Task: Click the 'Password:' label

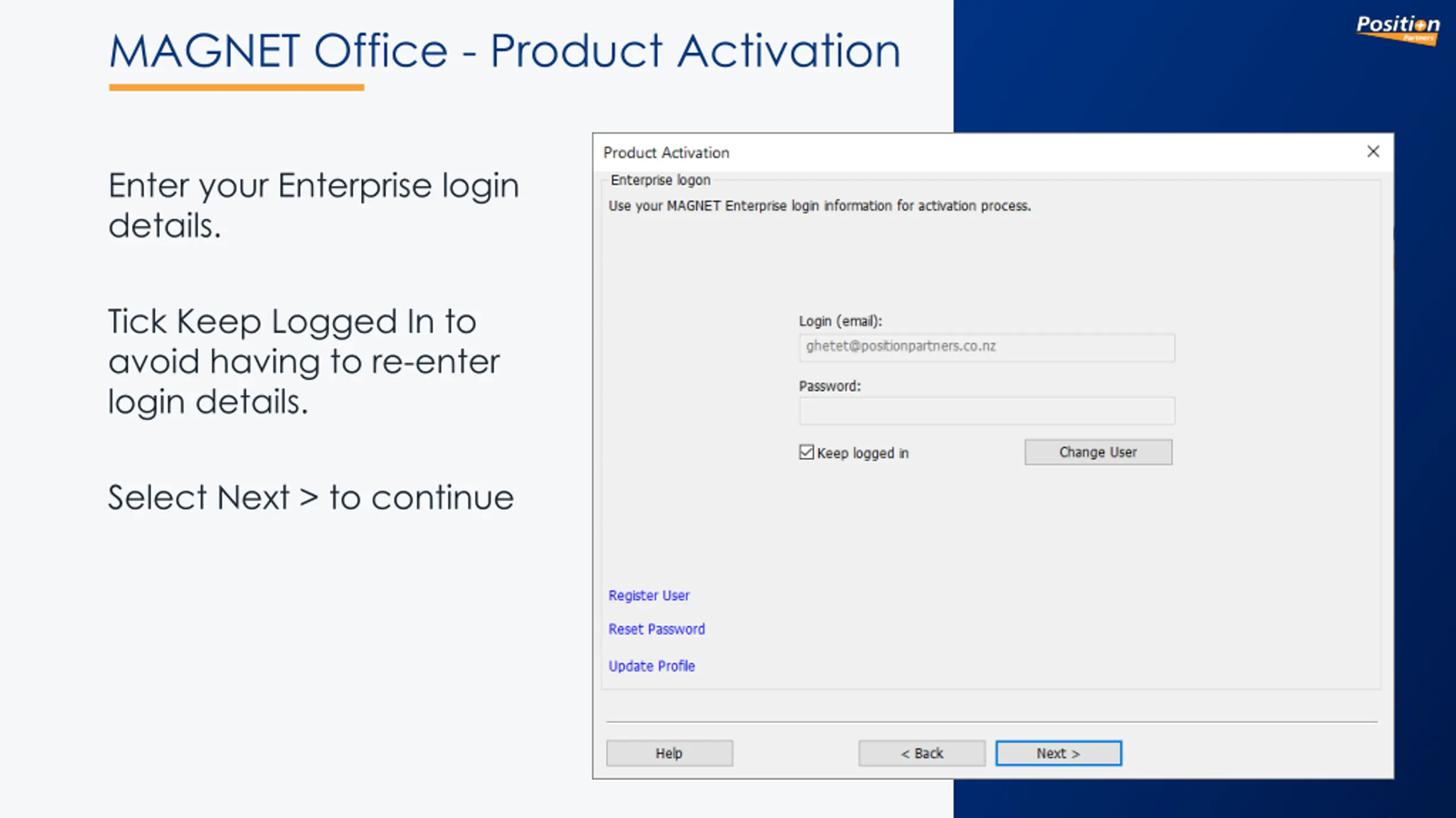Action: 830,386
